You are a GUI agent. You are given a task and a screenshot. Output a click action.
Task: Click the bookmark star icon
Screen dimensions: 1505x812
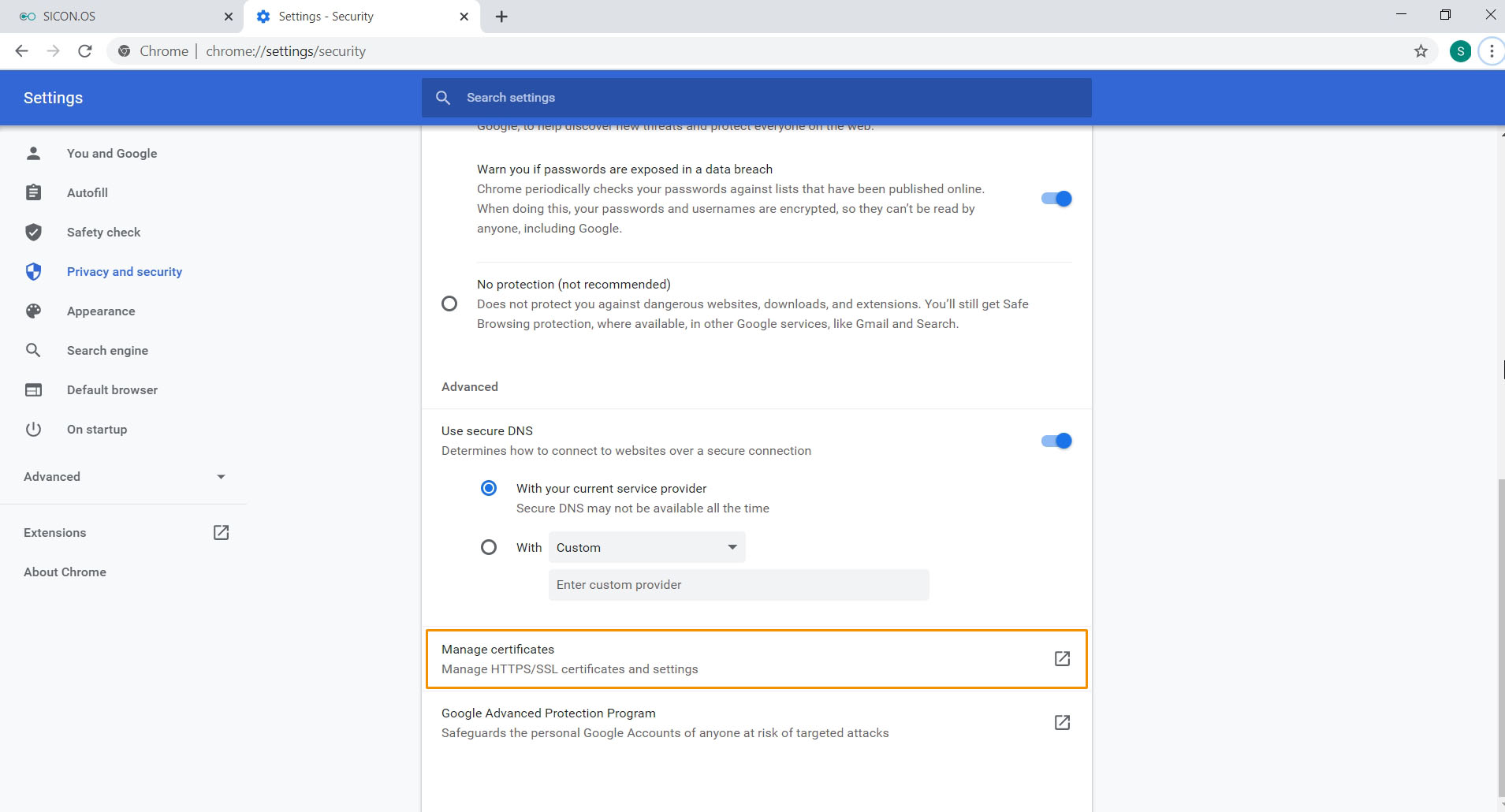(x=1421, y=51)
